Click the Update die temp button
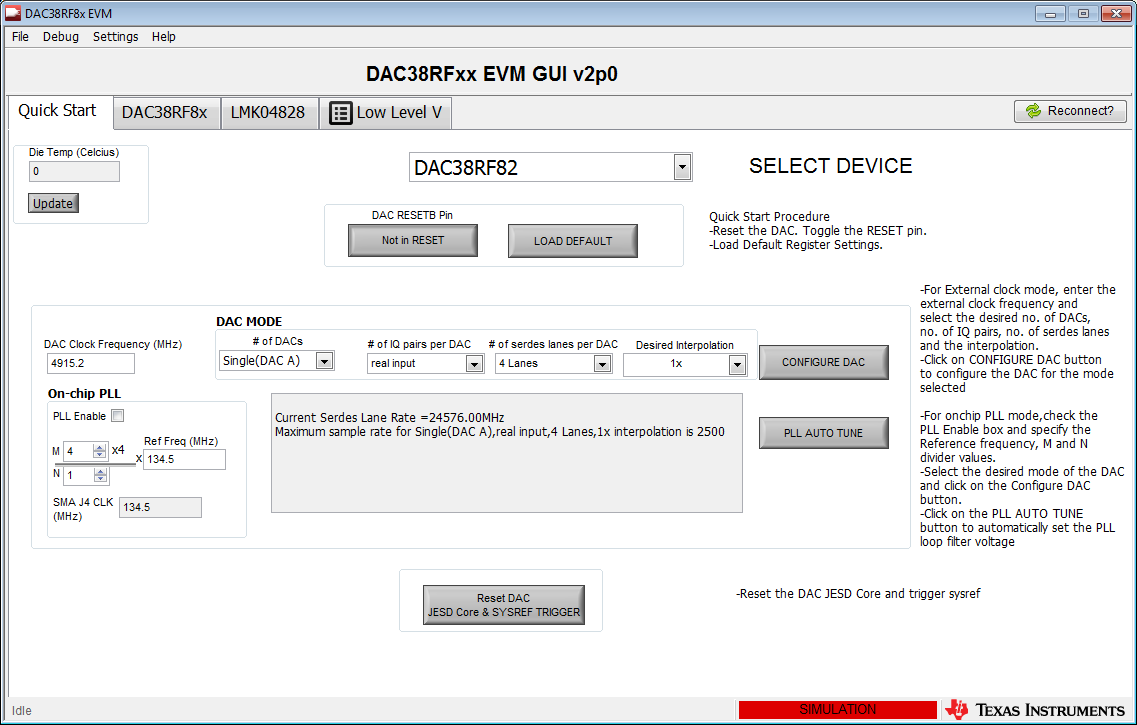This screenshot has width=1137, height=725. [53, 203]
